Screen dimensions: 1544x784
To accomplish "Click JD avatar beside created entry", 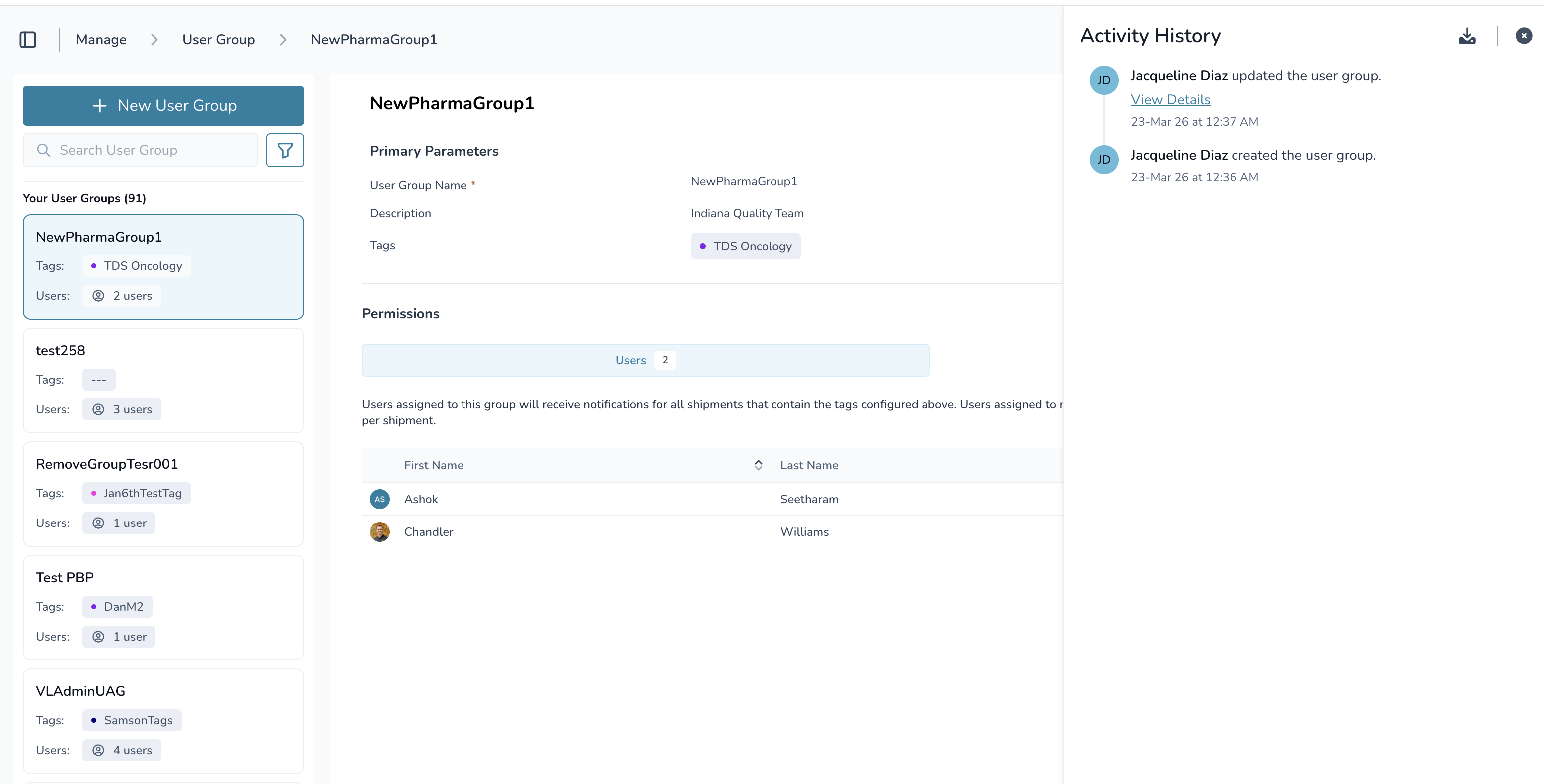I will 1104,160.
